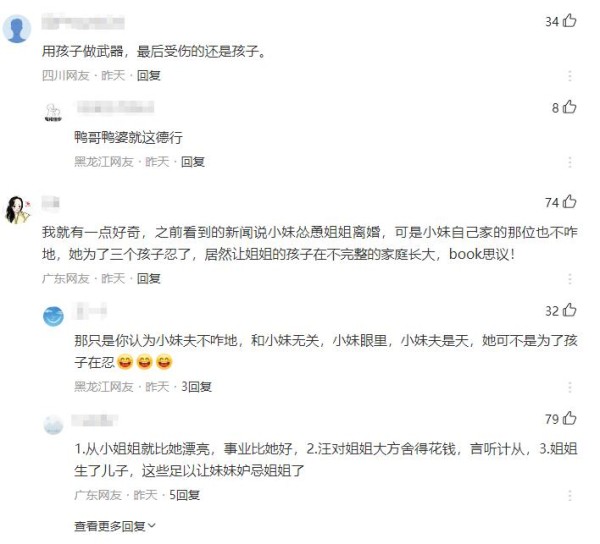Like the comment with 79 thumbs-up
The image size is (600, 544).
coord(569,418)
